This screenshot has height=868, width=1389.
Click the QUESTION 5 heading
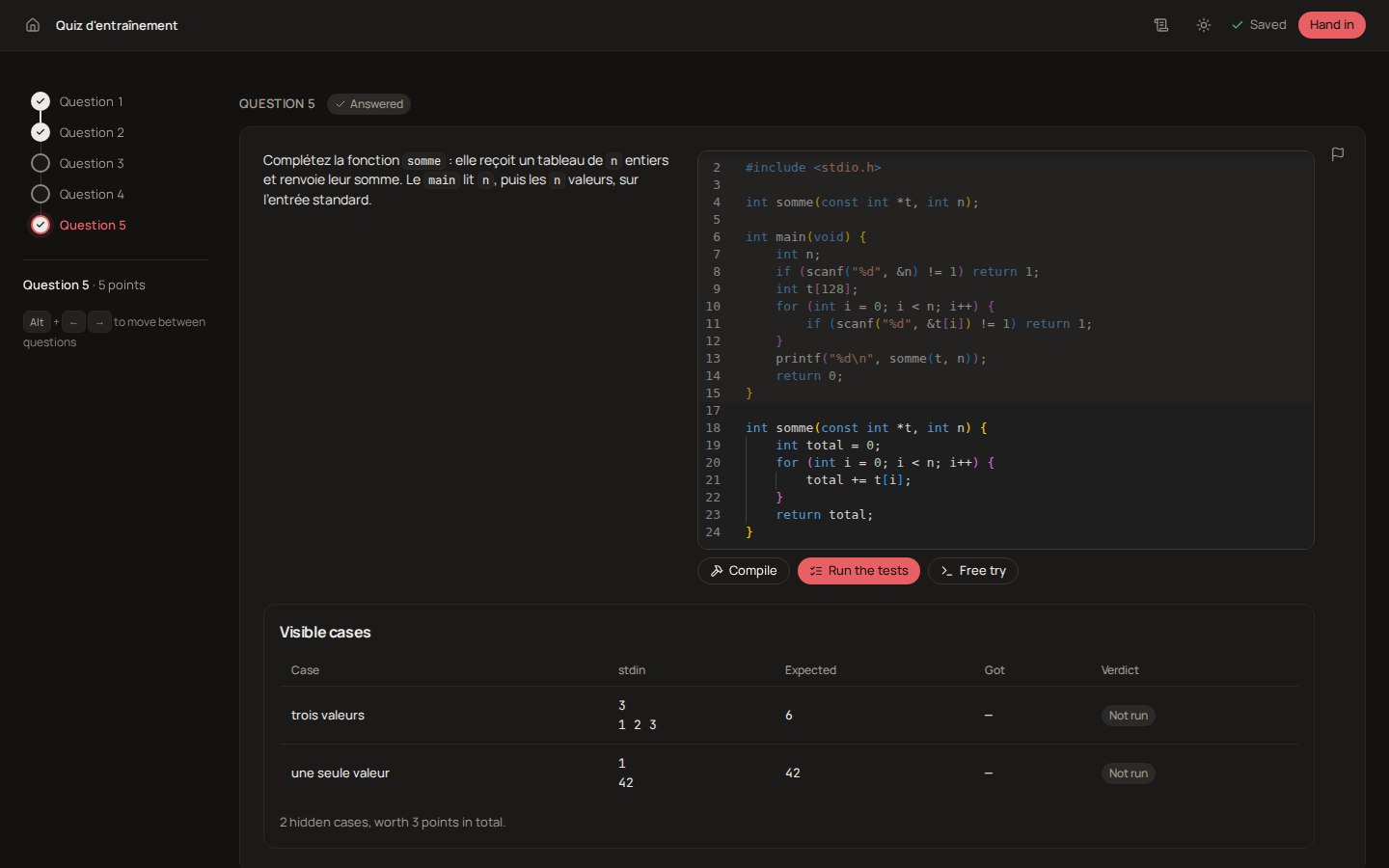[277, 104]
